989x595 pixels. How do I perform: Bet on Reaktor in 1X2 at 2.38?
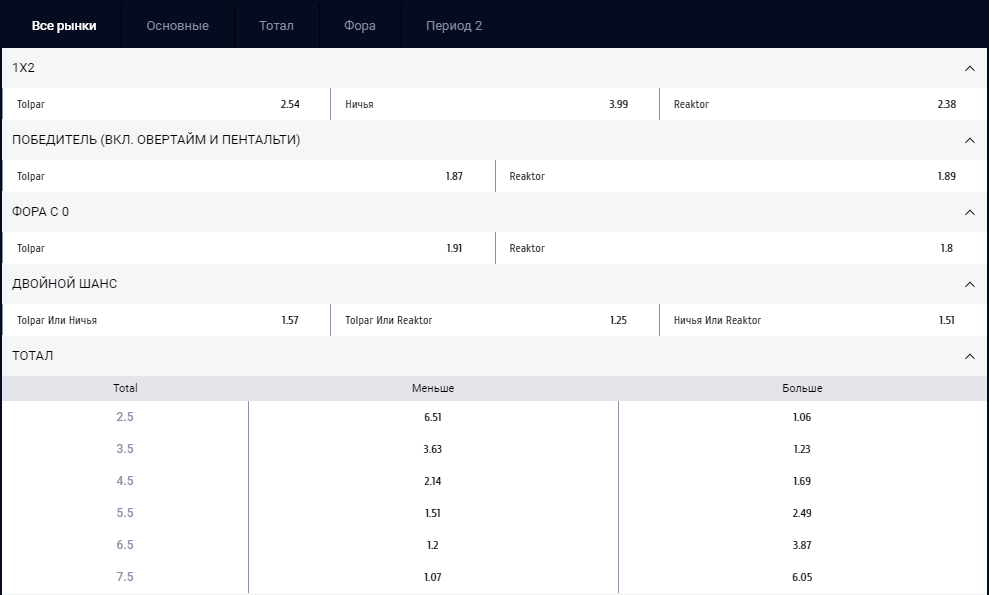(823, 104)
